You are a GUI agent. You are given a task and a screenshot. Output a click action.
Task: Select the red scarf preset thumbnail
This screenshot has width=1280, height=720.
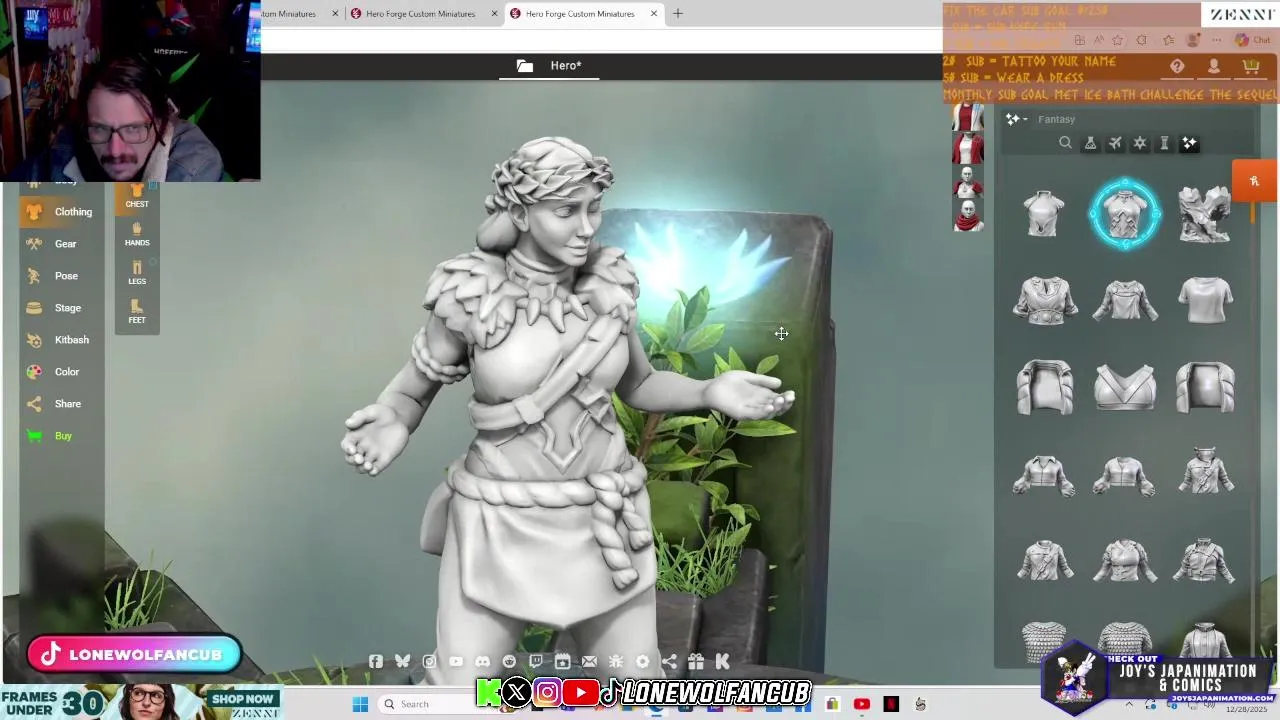pyautogui.click(x=967, y=215)
